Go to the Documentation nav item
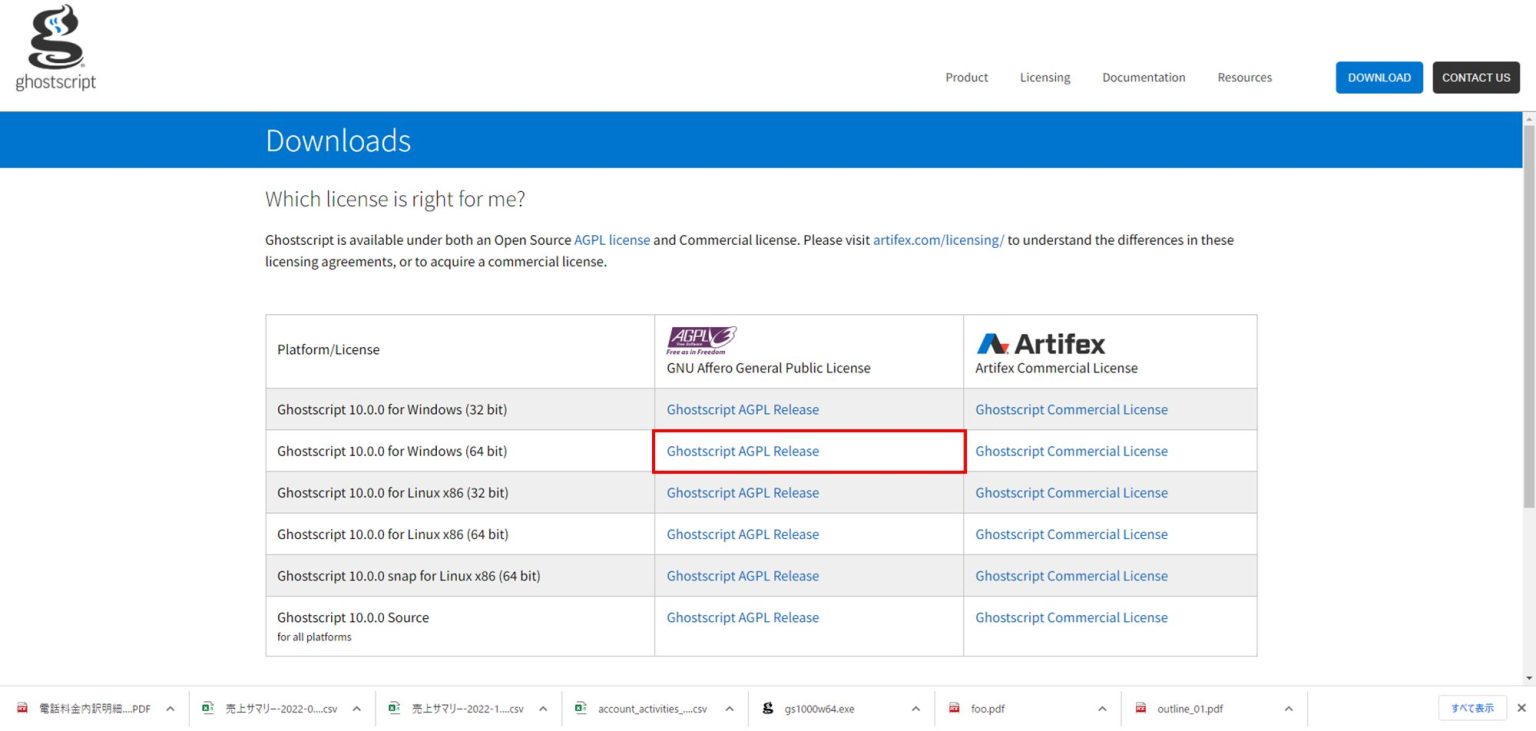 tap(1143, 78)
